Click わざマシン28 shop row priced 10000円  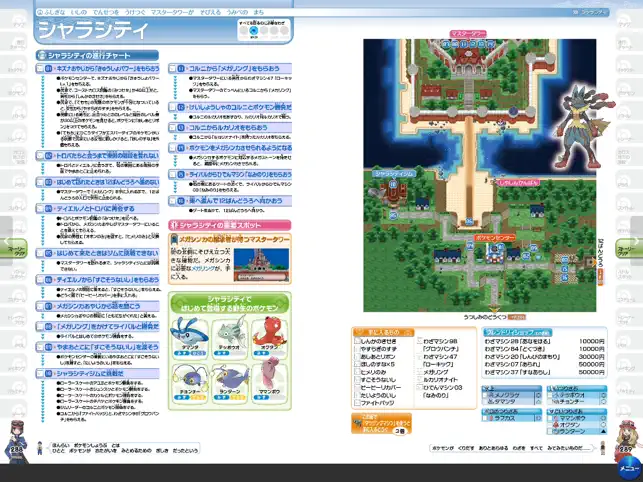pos(544,341)
